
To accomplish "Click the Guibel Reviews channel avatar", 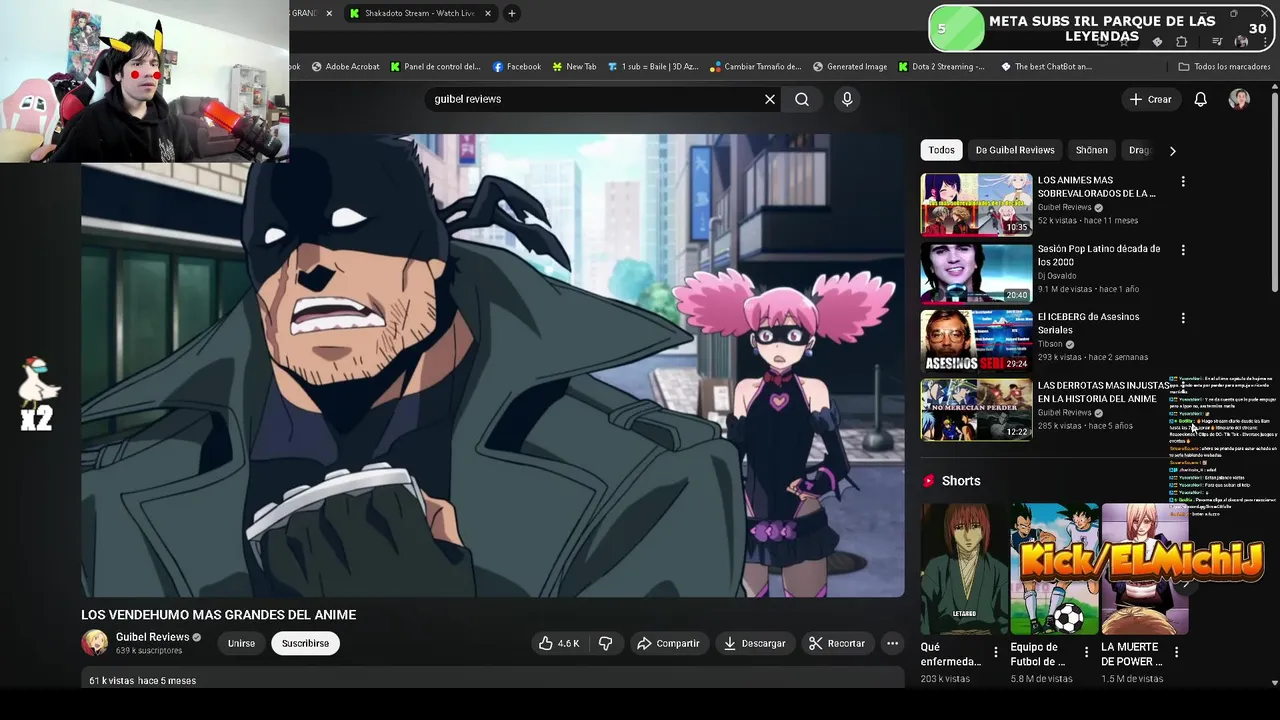I will click(x=95, y=643).
